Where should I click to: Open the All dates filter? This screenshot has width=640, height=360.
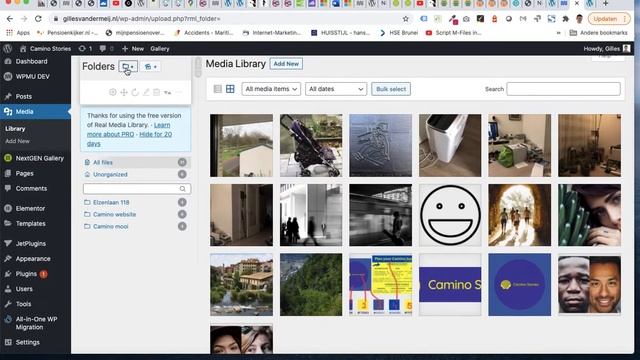(336, 89)
